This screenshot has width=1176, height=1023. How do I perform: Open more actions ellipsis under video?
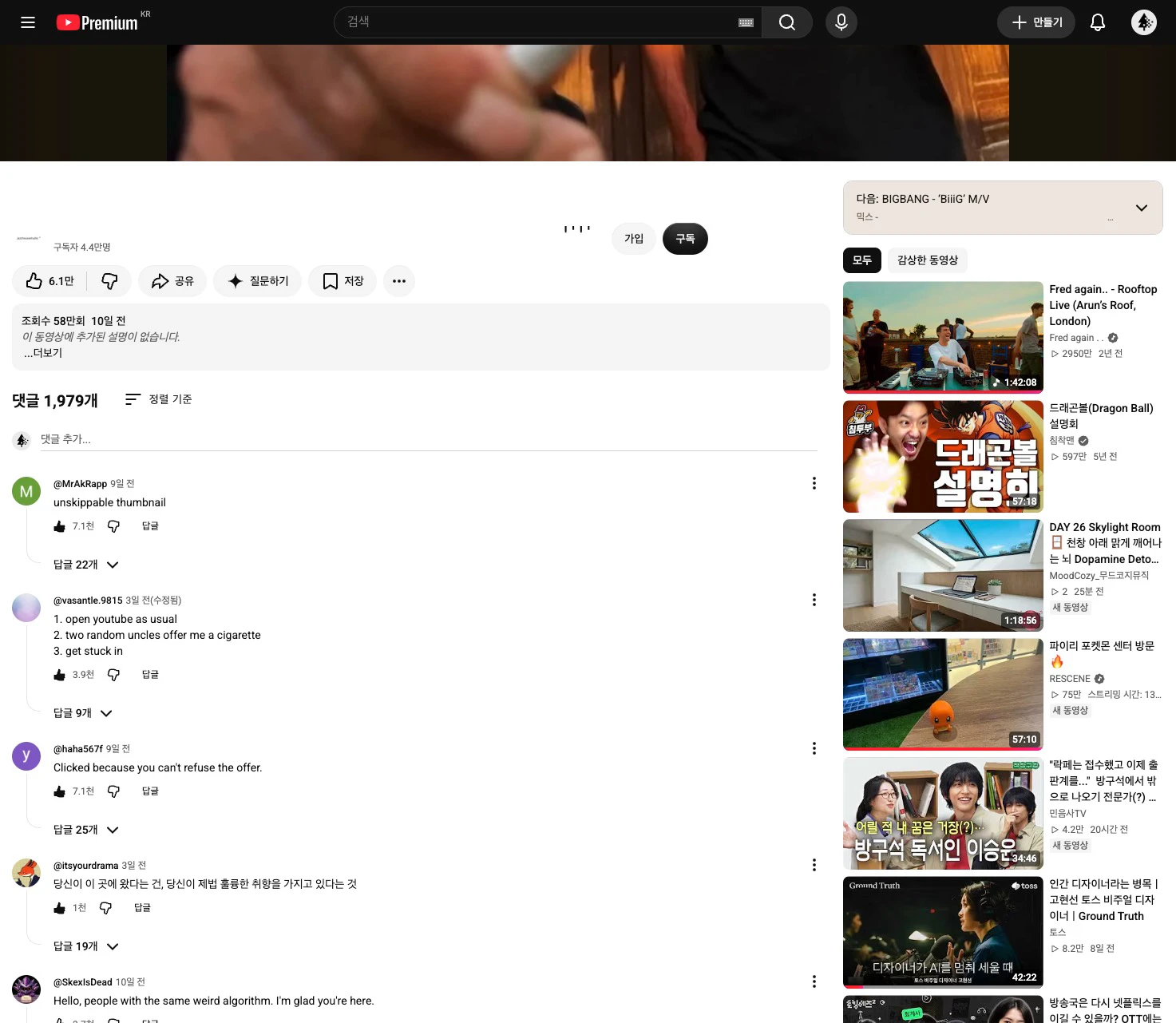(399, 281)
